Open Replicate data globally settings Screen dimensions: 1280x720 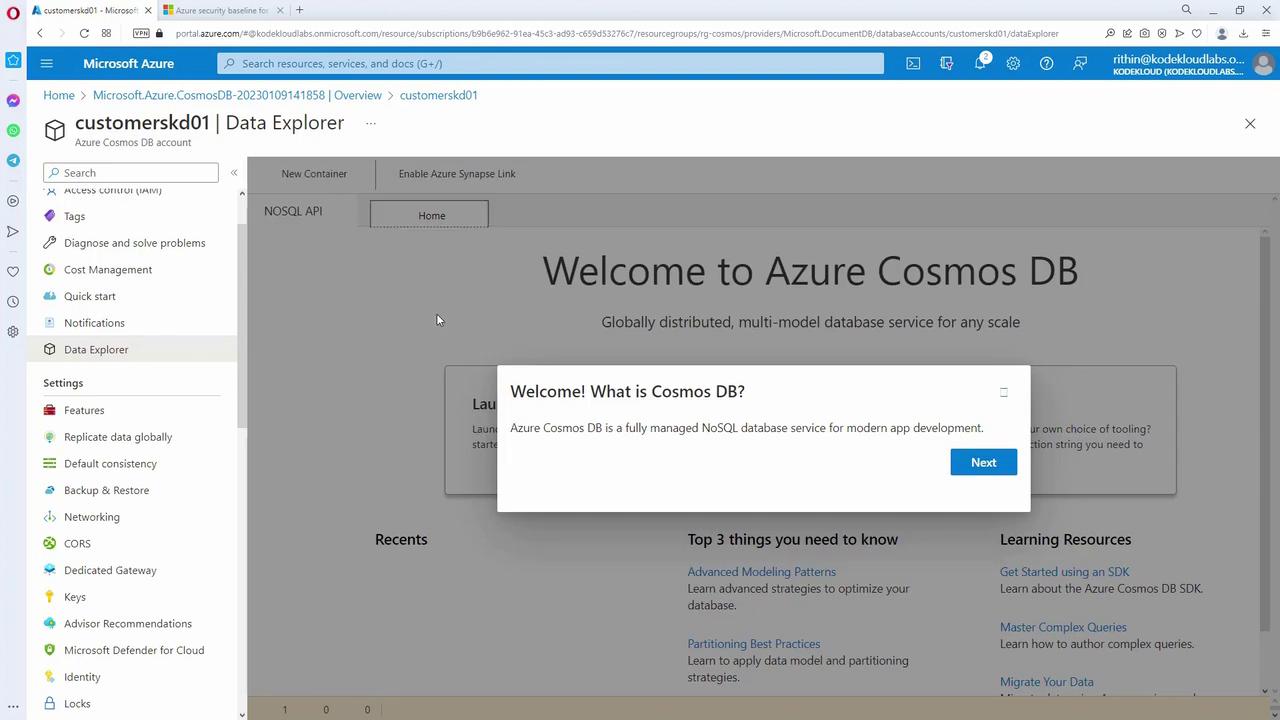coord(118,437)
